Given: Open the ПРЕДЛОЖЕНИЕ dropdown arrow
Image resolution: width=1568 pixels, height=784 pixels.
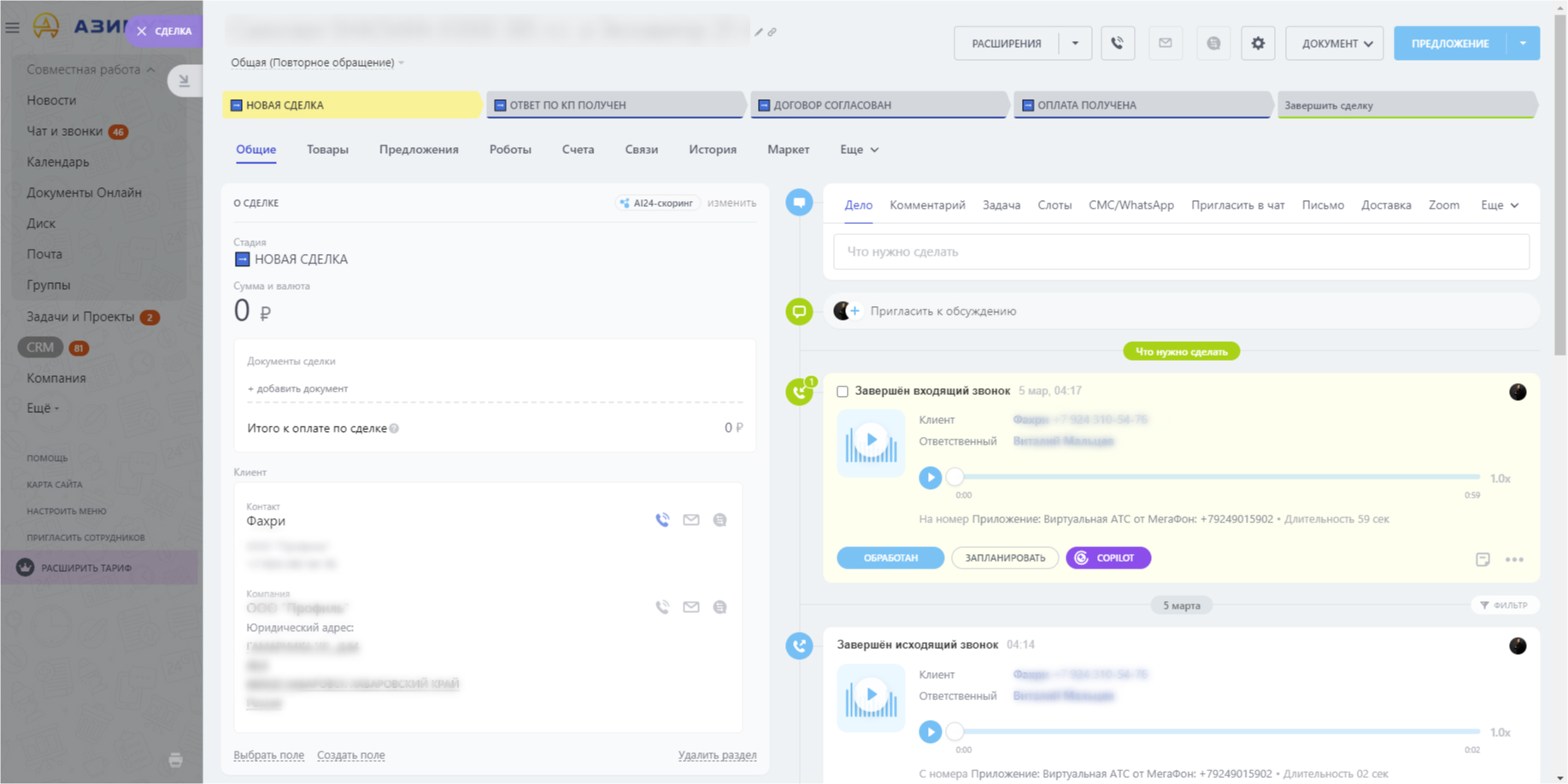Looking at the screenshot, I should pos(1523,43).
